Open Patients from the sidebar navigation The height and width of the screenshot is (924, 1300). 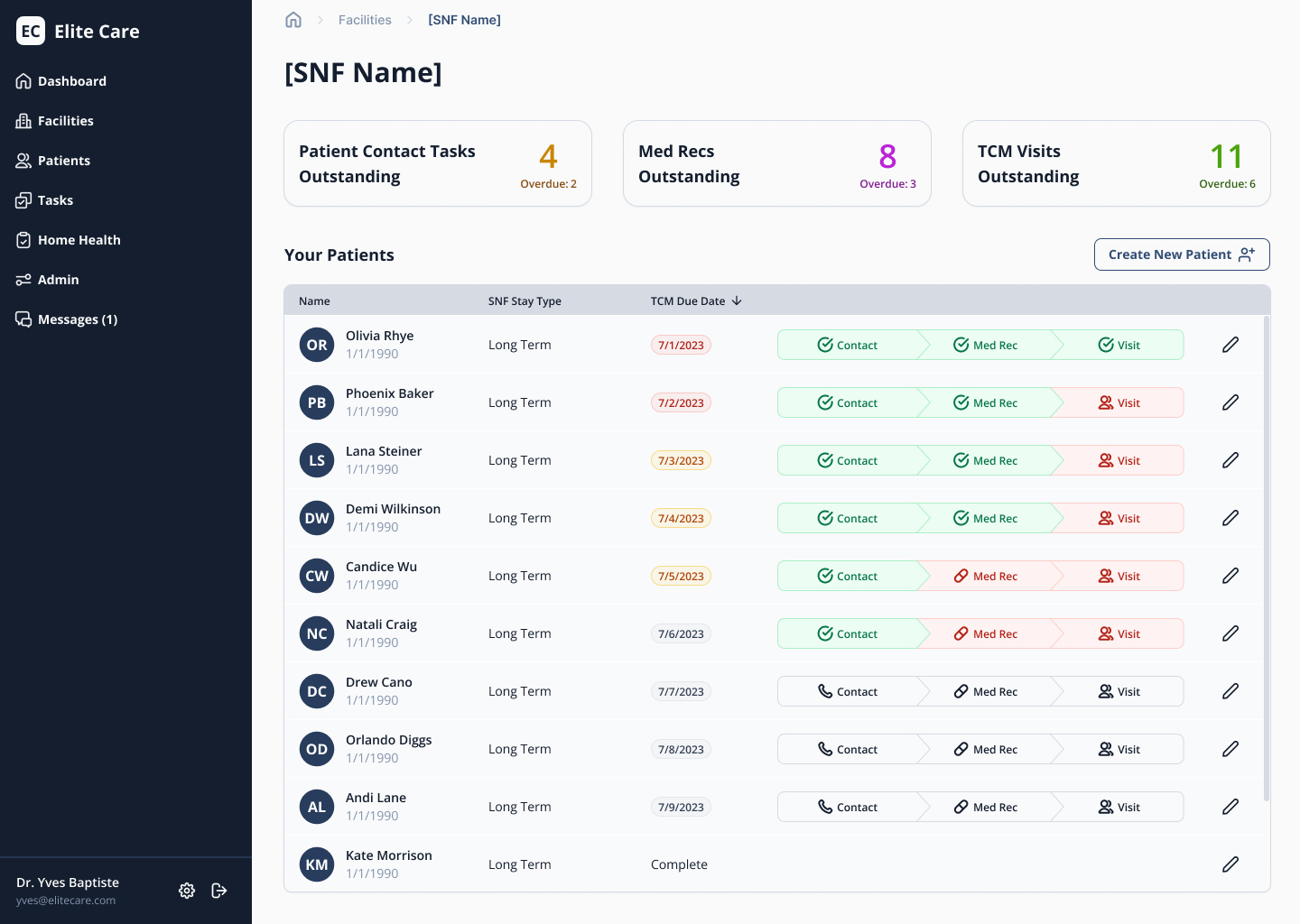pos(63,160)
